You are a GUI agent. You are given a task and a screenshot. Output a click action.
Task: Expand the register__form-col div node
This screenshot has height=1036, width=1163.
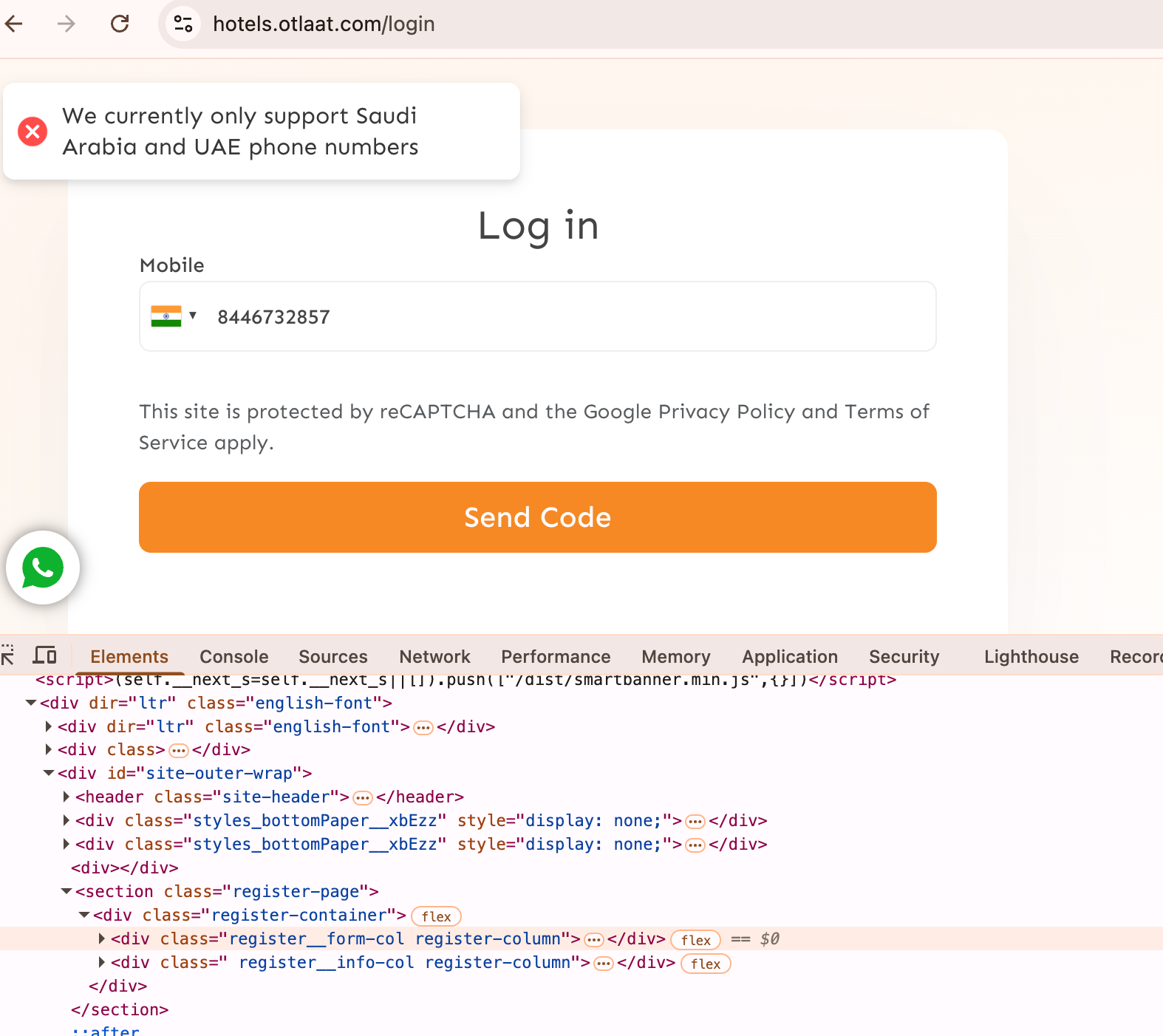[x=102, y=938]
